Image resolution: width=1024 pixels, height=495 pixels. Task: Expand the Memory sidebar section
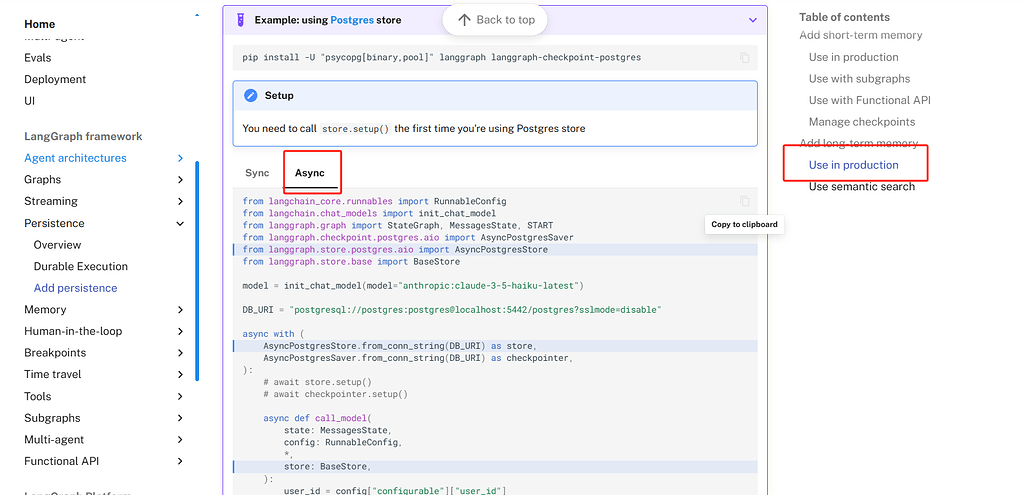180,310
